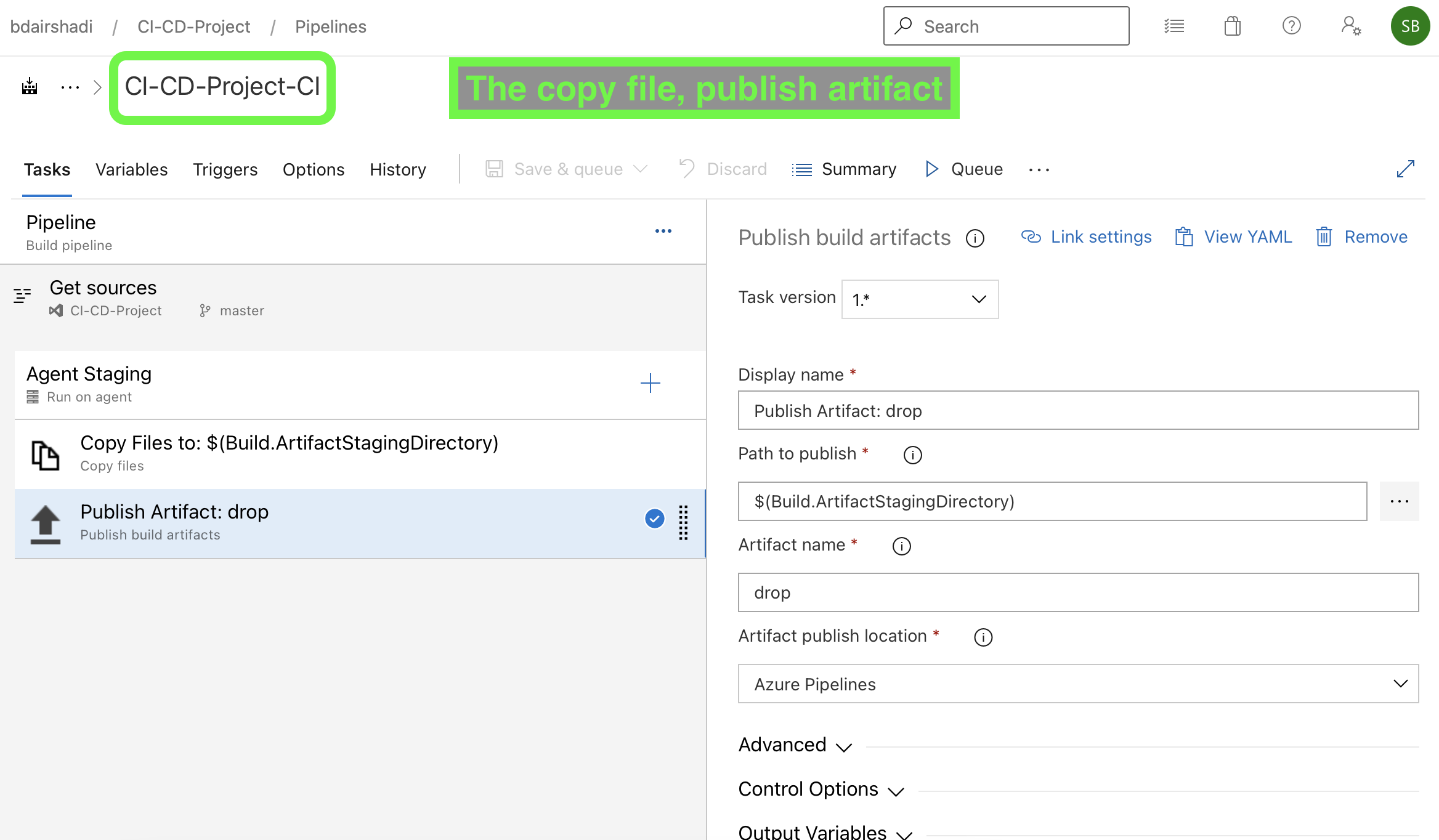Click the pipeline icon beside the breadcrumb
The height and width of the screenshot is (840, 1439).
pos(28,86)
